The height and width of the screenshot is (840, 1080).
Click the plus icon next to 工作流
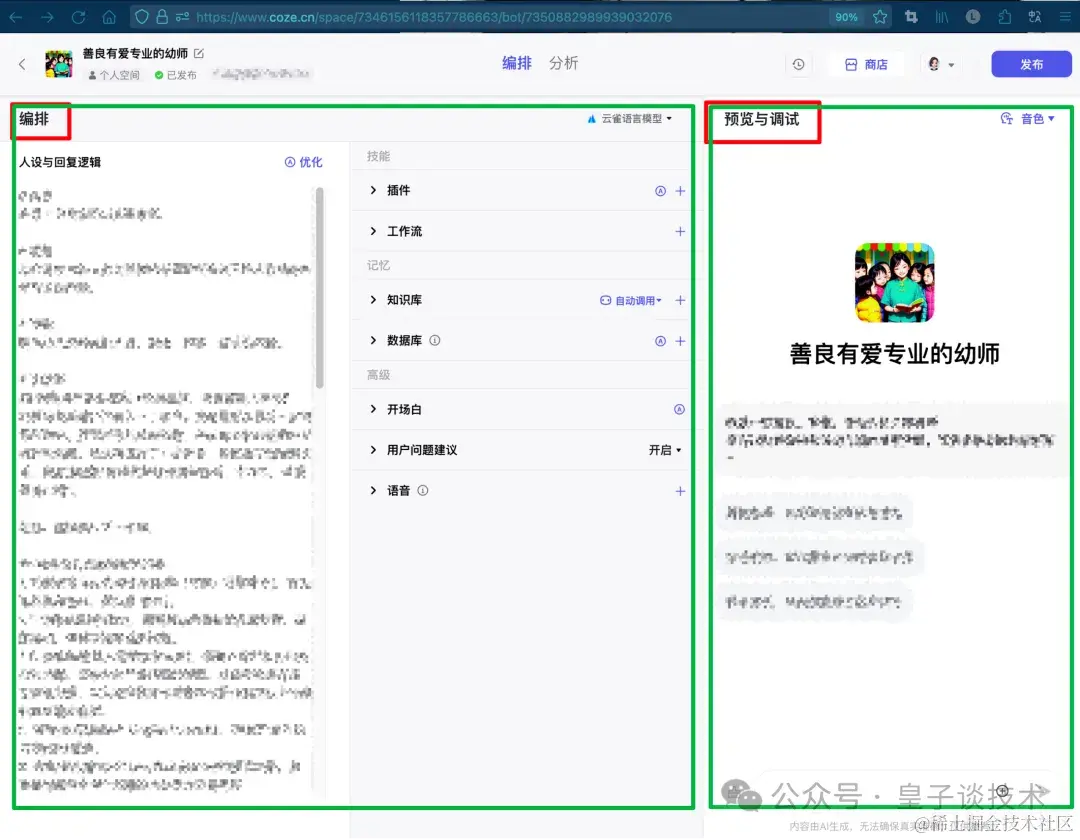(680, 231)
